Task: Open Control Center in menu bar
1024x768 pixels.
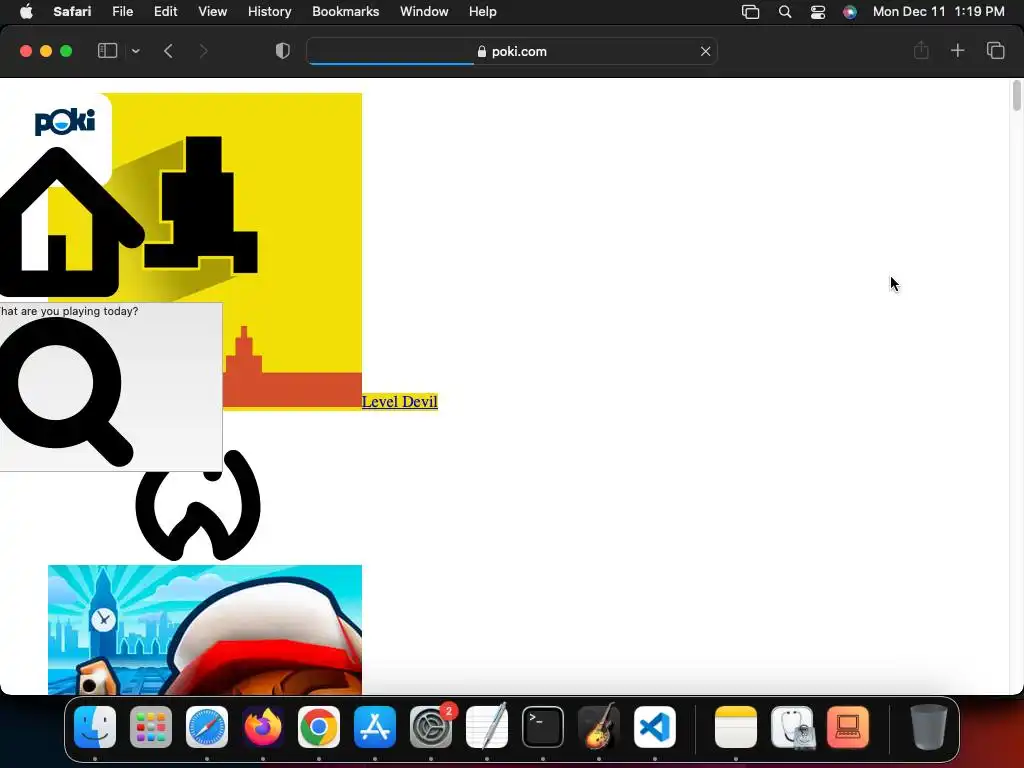Action: pos(818,12)
